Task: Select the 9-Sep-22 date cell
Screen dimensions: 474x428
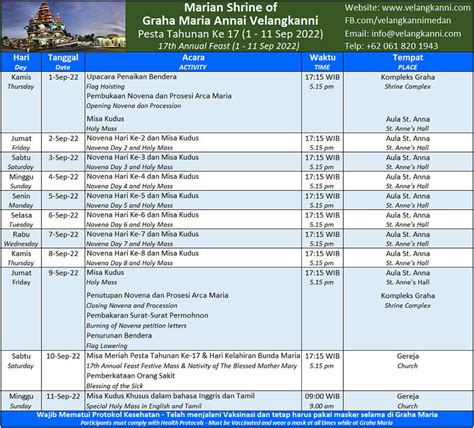Action: click(63, 273)
